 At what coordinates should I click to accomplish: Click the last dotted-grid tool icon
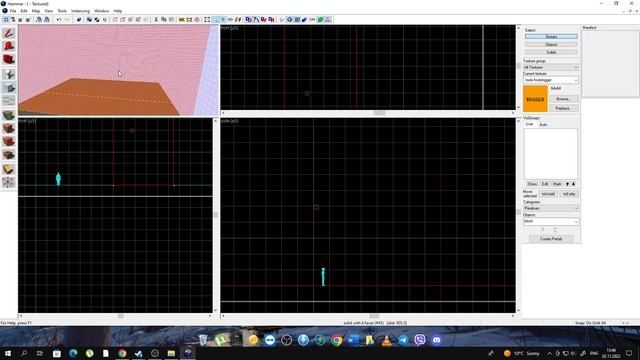point(9,182)
